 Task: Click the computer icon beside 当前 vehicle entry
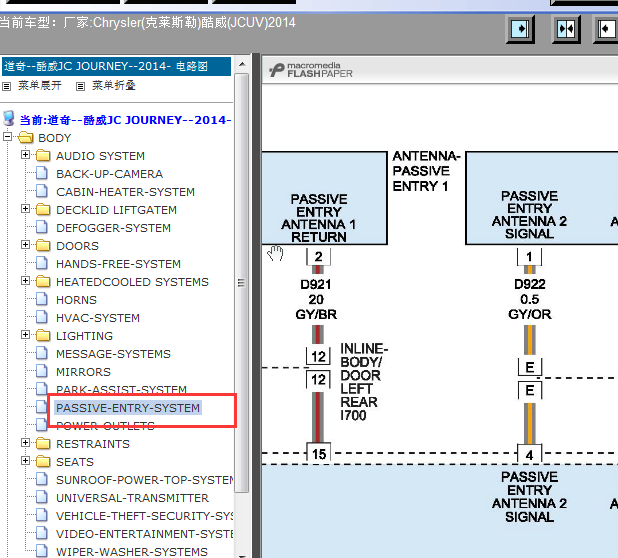9,119
